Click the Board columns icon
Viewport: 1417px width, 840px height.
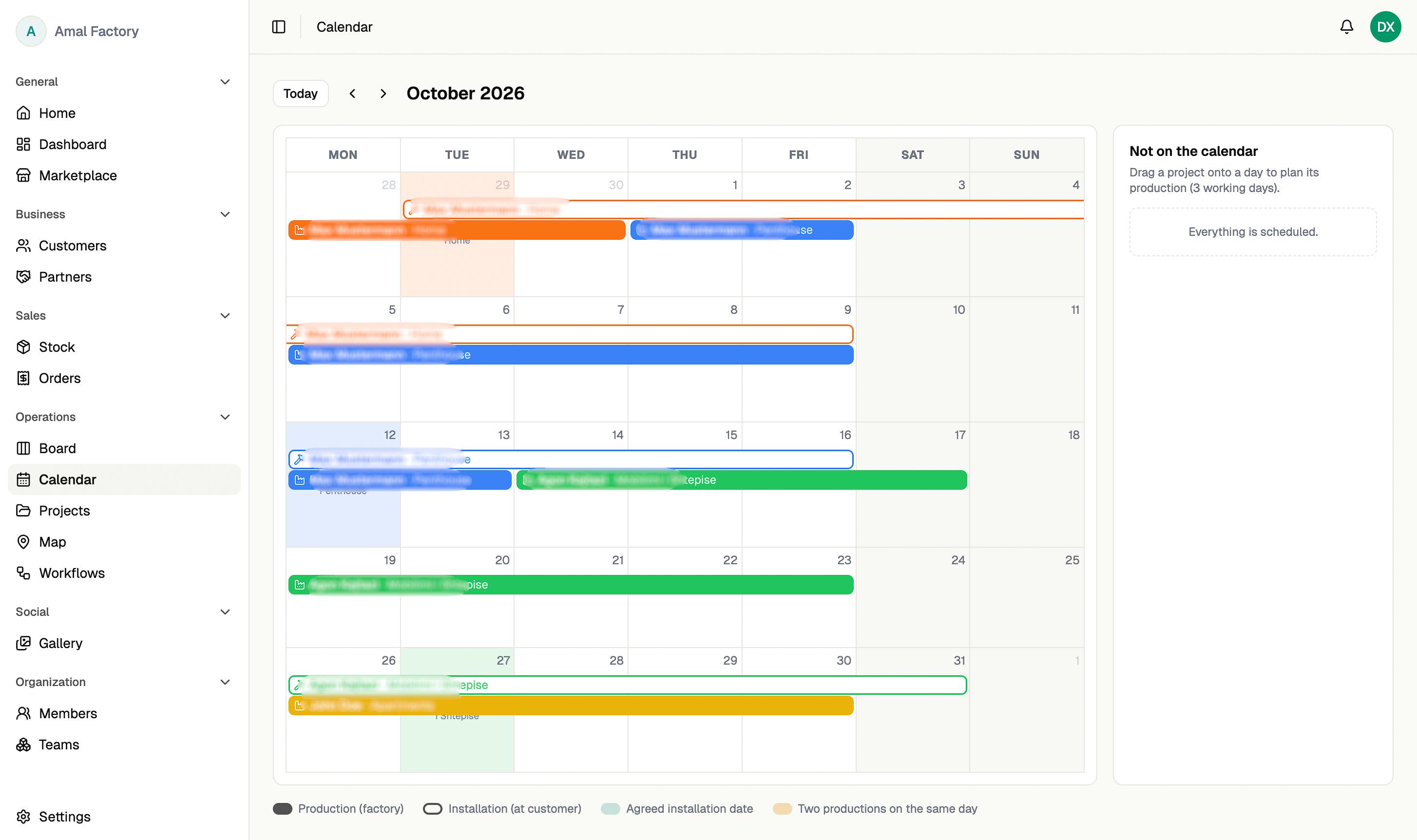pos(23,448)
